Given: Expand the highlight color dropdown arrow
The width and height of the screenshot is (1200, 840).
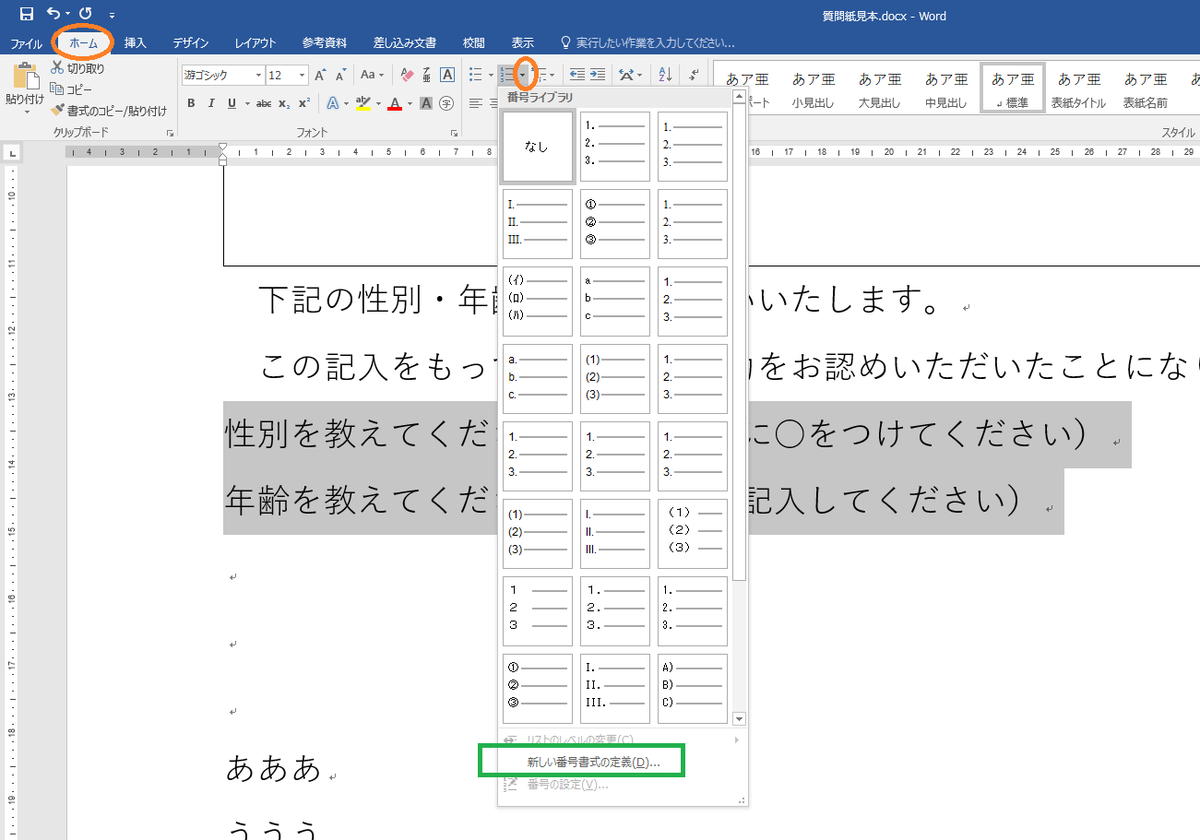Looking at the screenshot, I should [378, 103].
